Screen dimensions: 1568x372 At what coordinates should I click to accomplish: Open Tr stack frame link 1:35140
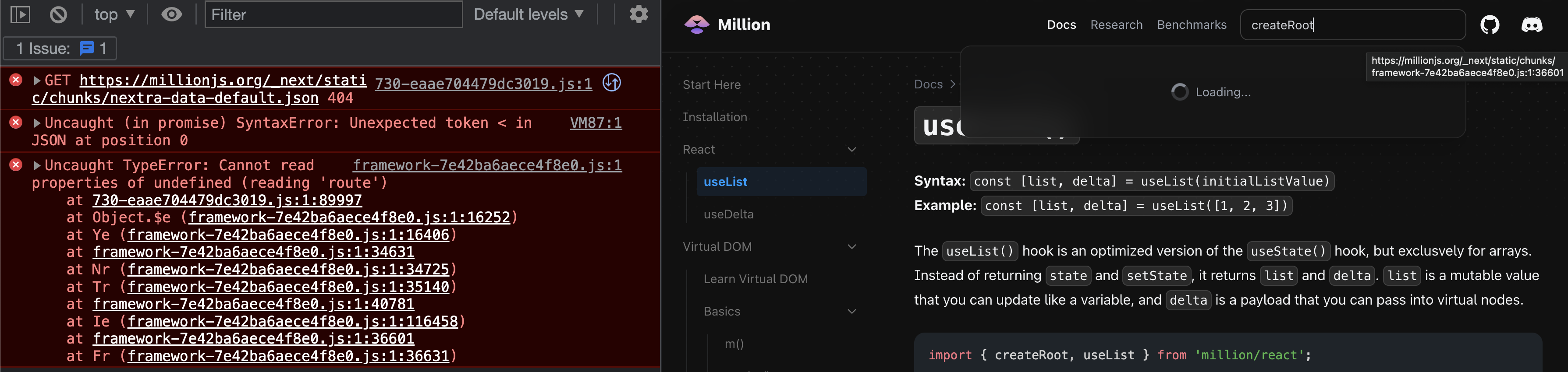pyautogui.click(x=288, y=287)
